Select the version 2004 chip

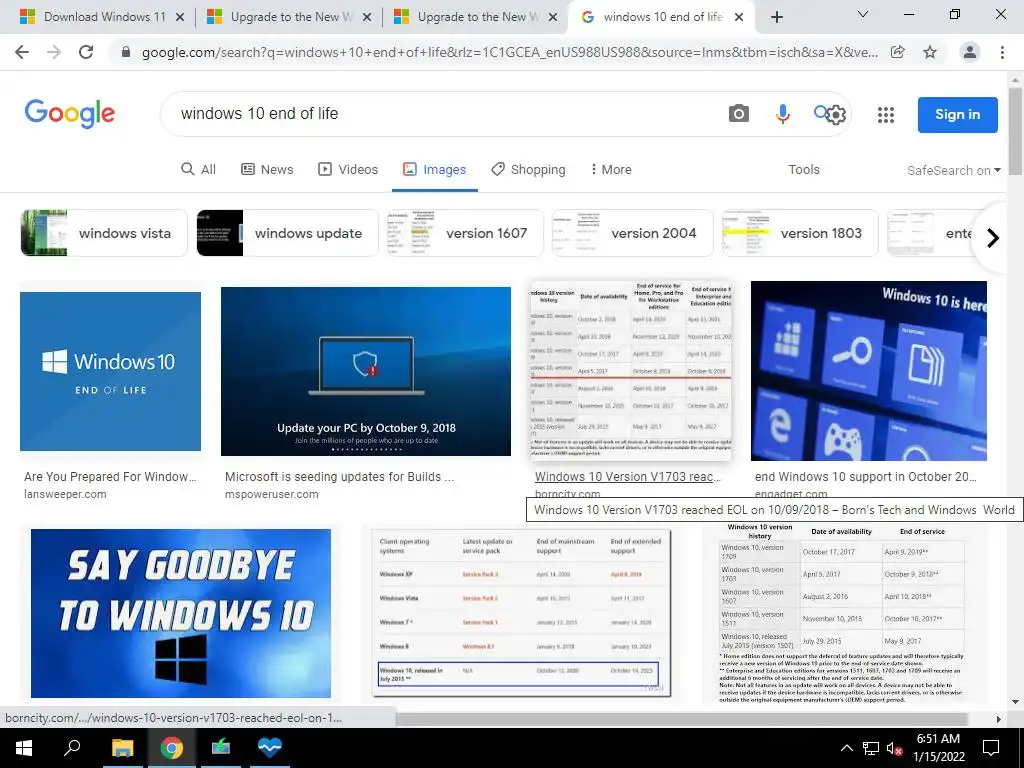tap(633, 233)
